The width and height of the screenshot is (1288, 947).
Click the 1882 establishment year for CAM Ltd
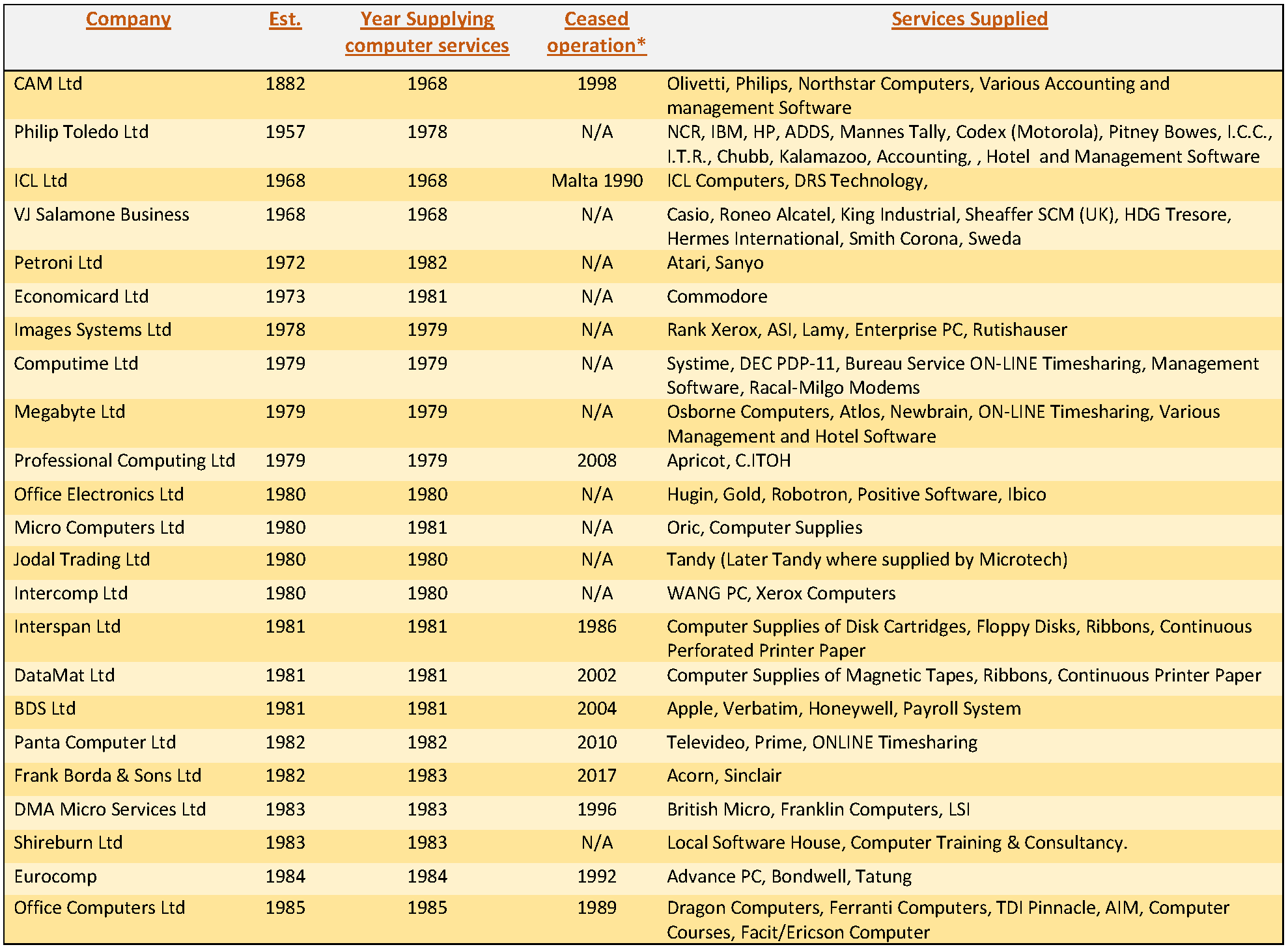287,83
